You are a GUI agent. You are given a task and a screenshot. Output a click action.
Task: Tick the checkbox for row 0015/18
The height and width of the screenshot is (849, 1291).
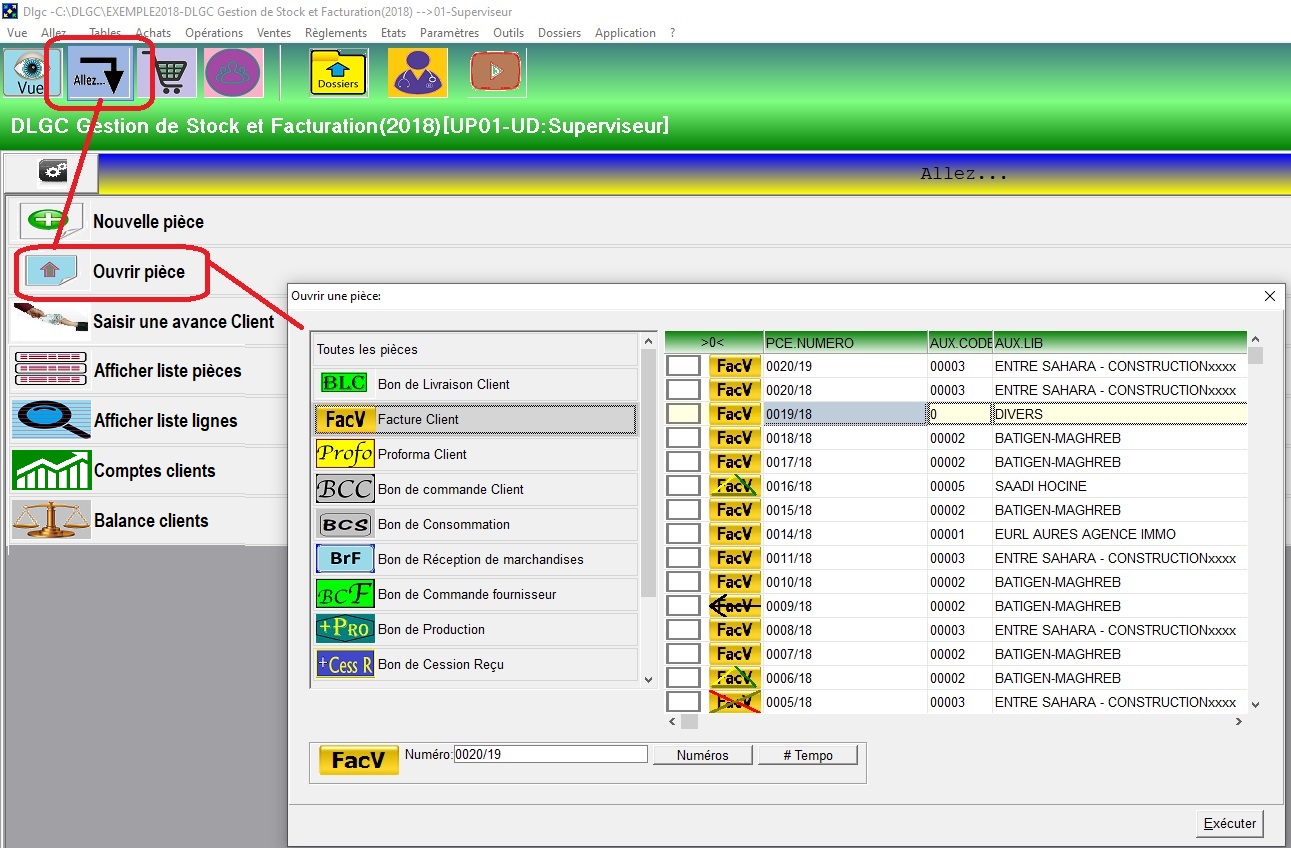click(x=684, y=510)
